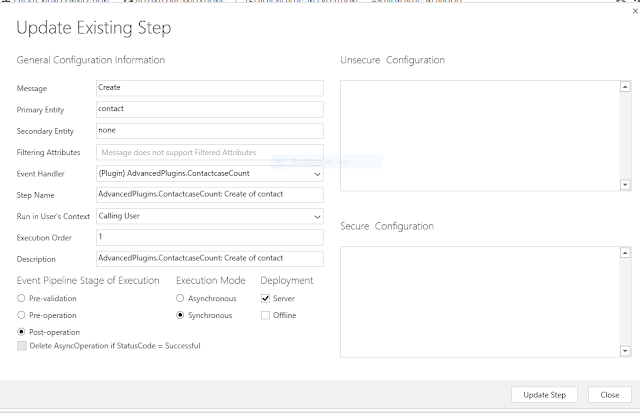Focus the Primary Entity text field
Viewport: 640px width, 415px height.
209,109
